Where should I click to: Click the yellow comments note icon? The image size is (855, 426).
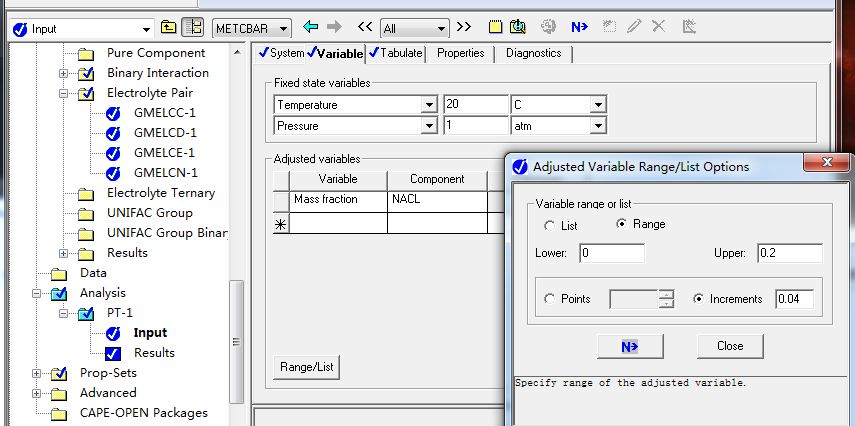click(495, 28)
